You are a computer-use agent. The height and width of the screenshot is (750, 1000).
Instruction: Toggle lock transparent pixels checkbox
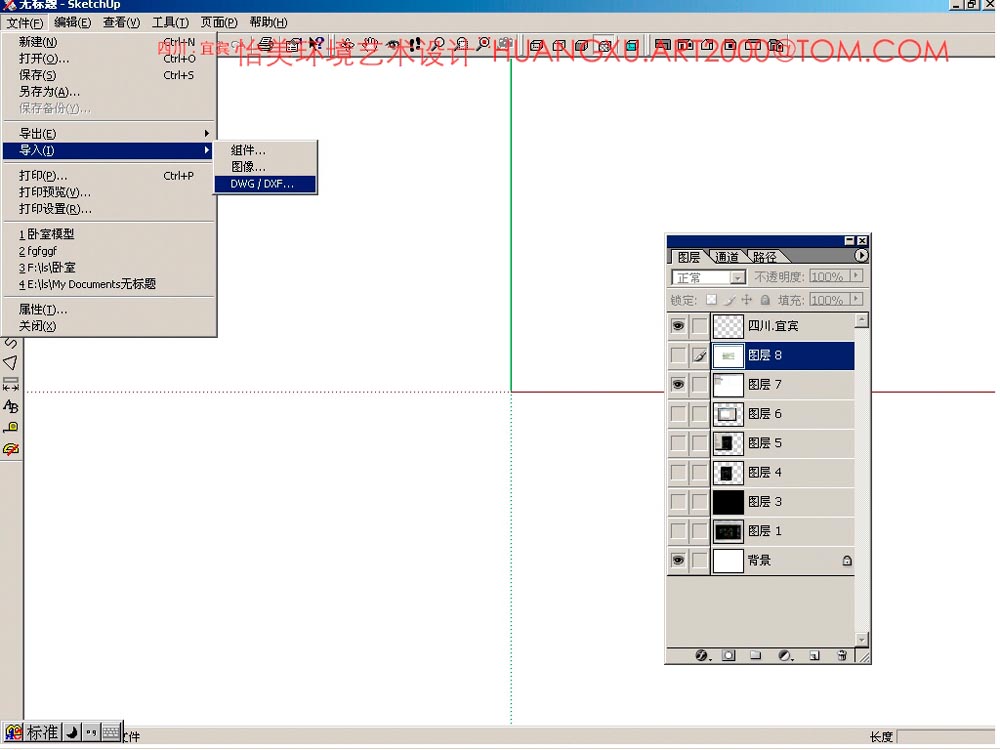point(712,299)
